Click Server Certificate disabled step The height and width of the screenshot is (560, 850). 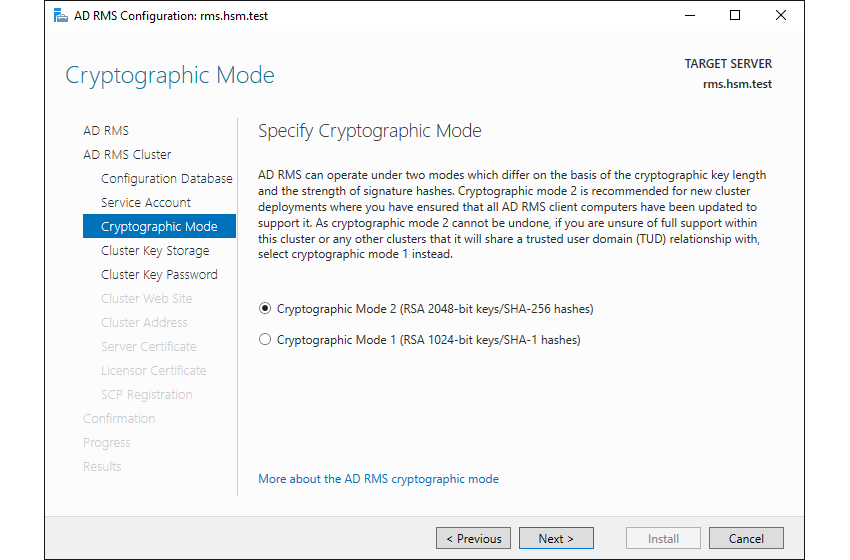(x=149, y=346)
